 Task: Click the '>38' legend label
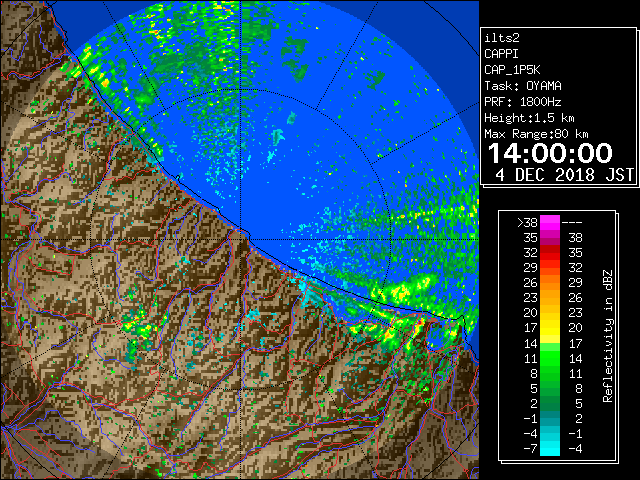(527, 223)
